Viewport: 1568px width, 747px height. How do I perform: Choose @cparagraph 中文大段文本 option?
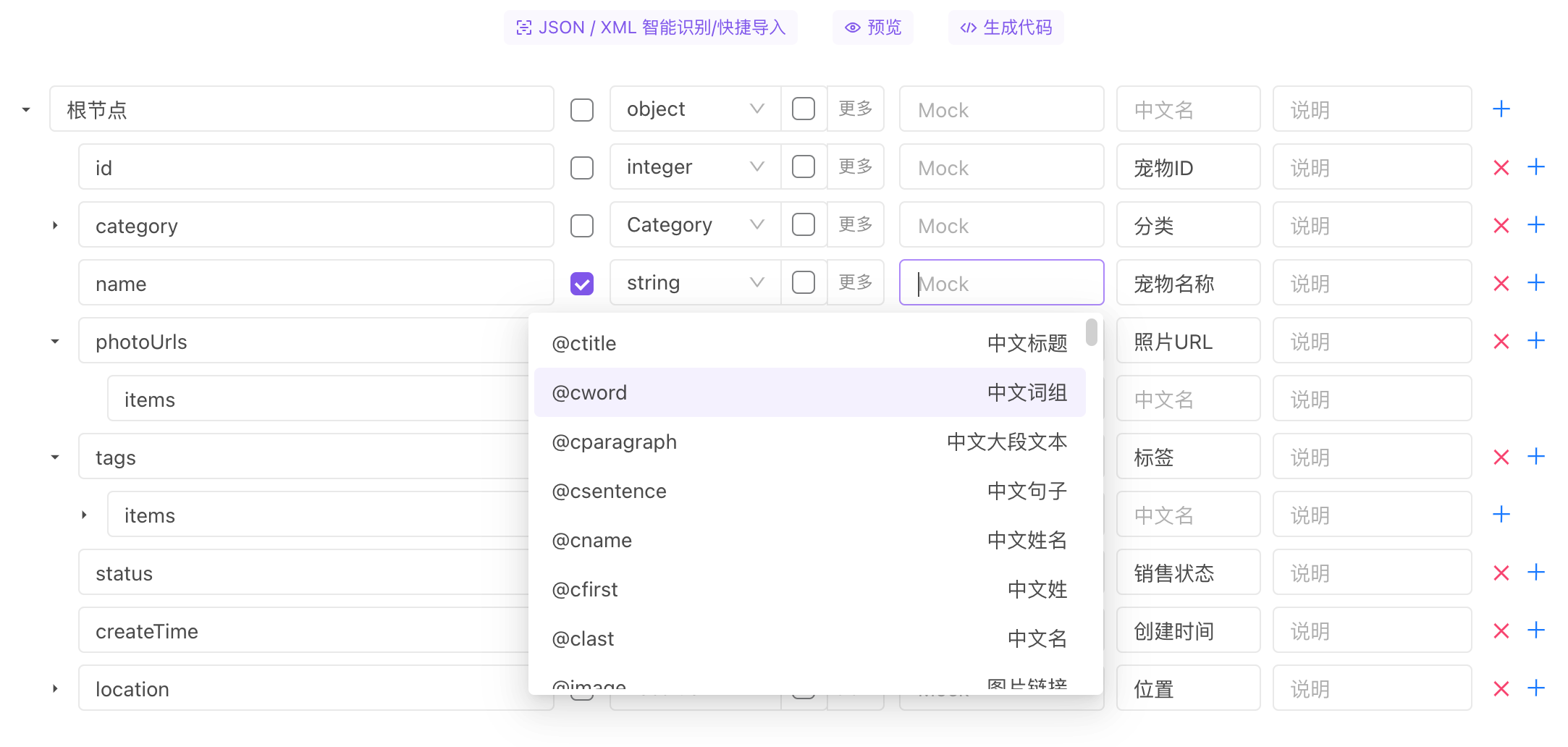809,442
